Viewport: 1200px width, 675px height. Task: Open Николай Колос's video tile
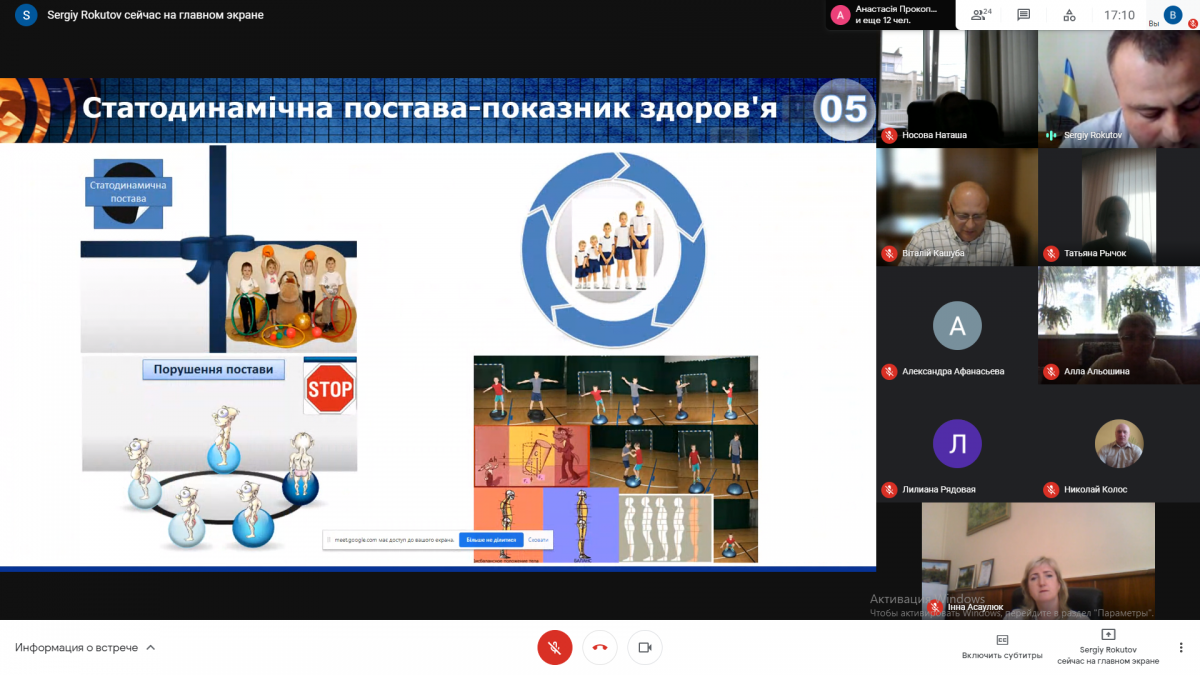(1118, 444)
